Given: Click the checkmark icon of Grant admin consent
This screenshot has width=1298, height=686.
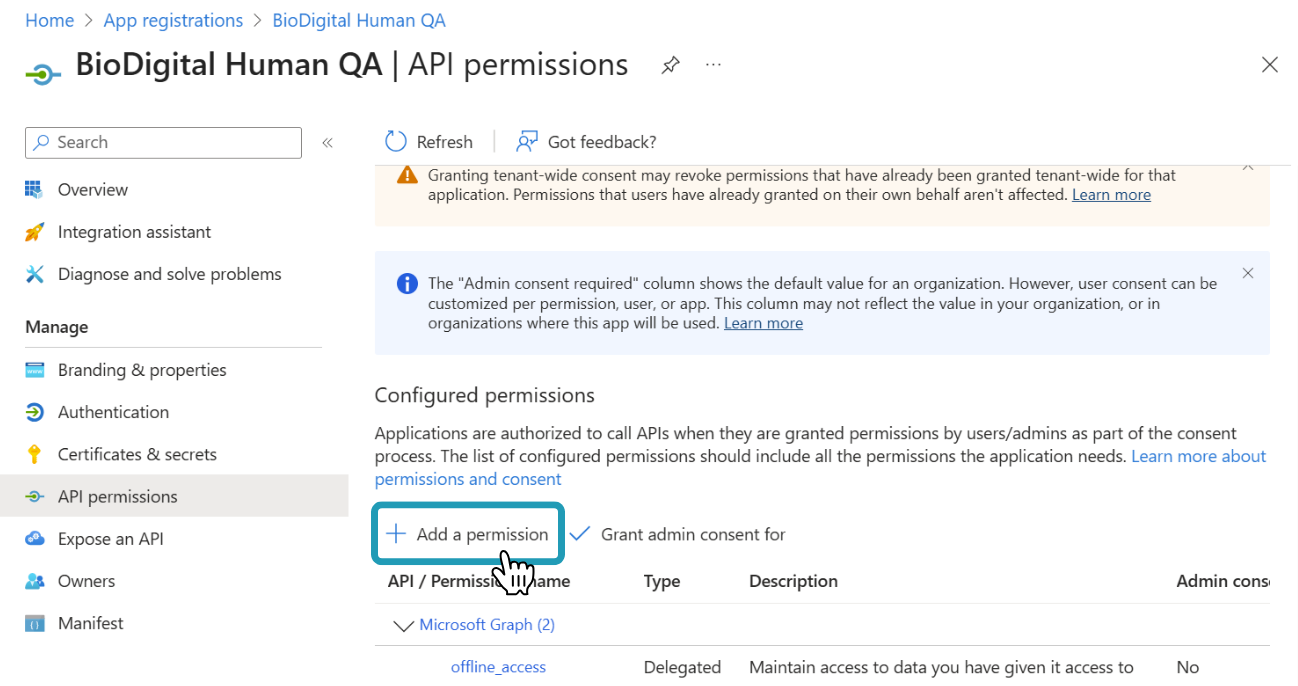Looking at the screenshot, I should (580, 534).
